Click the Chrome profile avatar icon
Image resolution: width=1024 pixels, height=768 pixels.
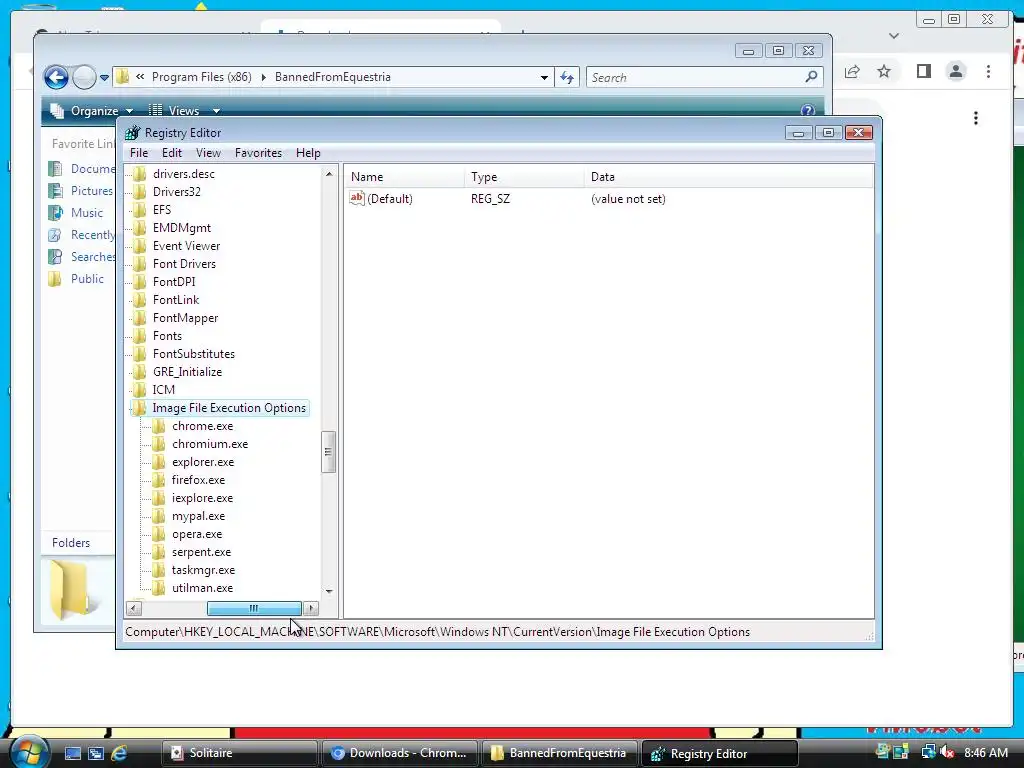click(x=956, y=71)
